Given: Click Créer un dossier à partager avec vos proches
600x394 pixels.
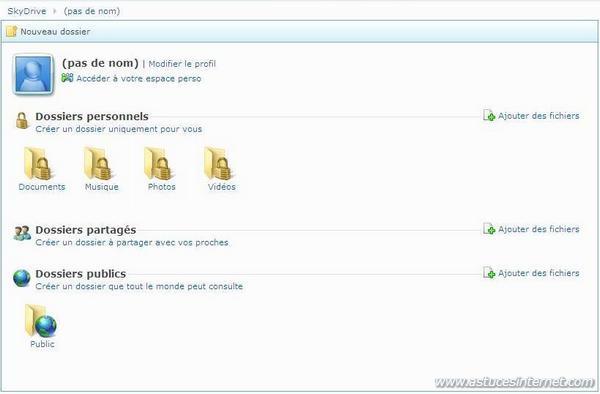Looking at the screenshot, I should point(132,243).
